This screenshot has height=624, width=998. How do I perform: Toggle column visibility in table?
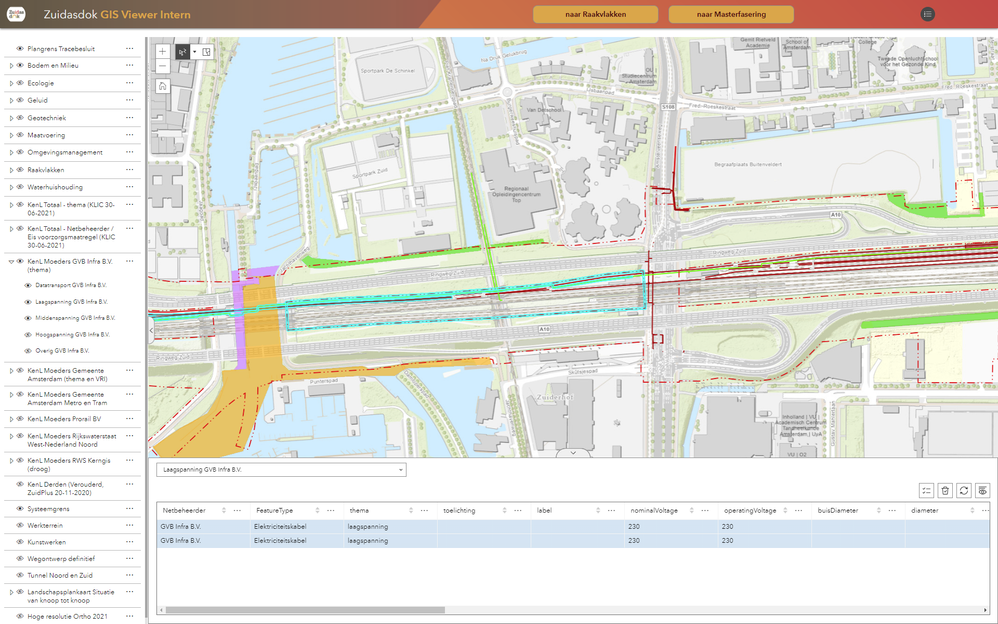coord(983,490)
